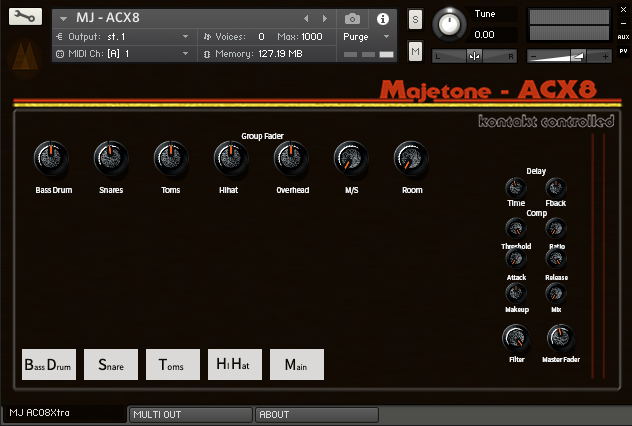The image size is (632, 426).
Task: Mute the instrument with M button
Action: coord(416,51)
